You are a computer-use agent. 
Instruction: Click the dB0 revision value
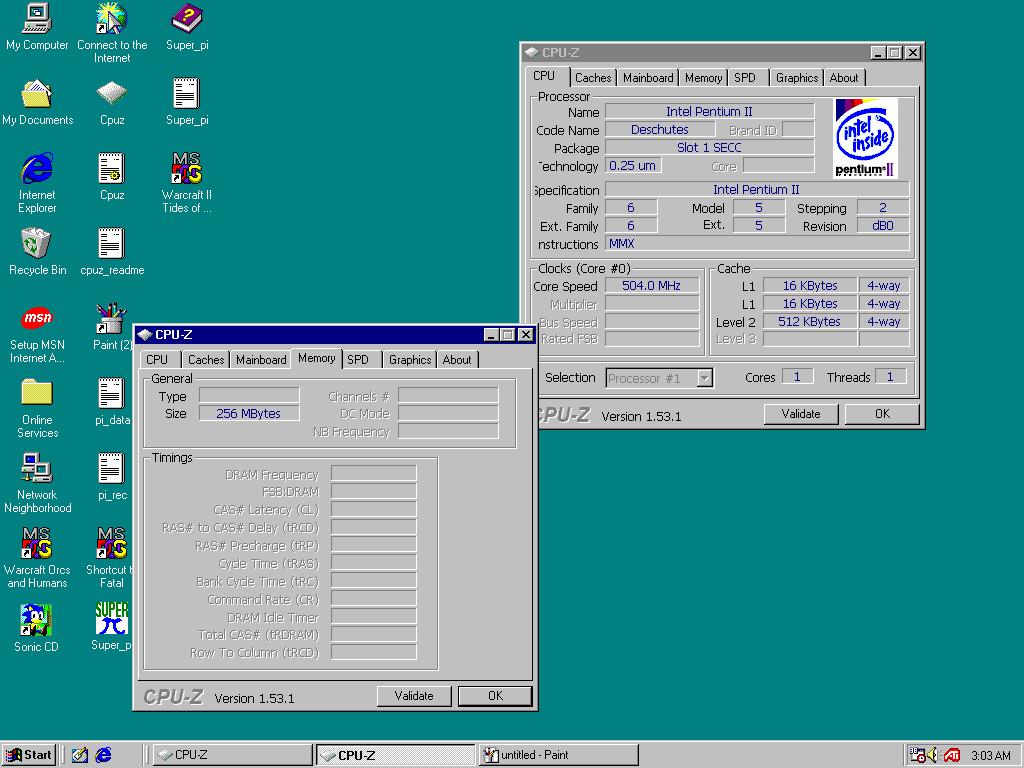[x=882, y=226]
